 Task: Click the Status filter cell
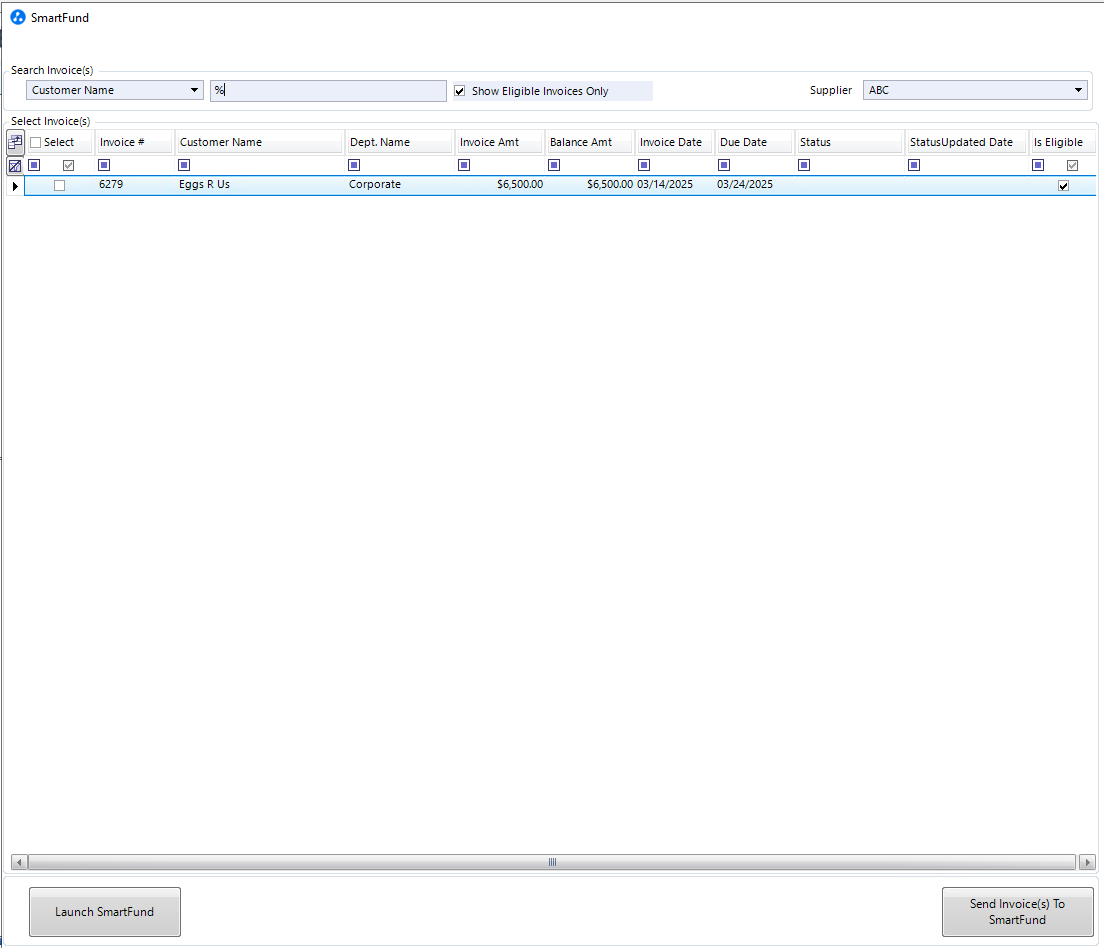(x=850, y=166)
